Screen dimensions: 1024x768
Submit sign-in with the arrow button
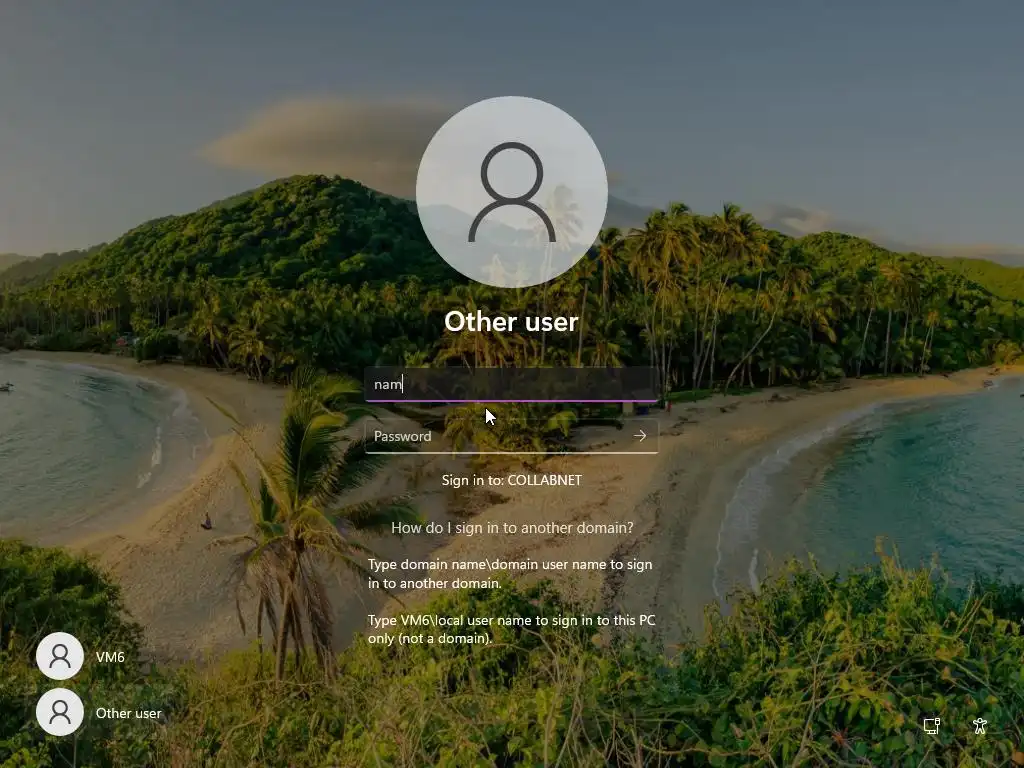pyautogui.click(x=640, y=436)
